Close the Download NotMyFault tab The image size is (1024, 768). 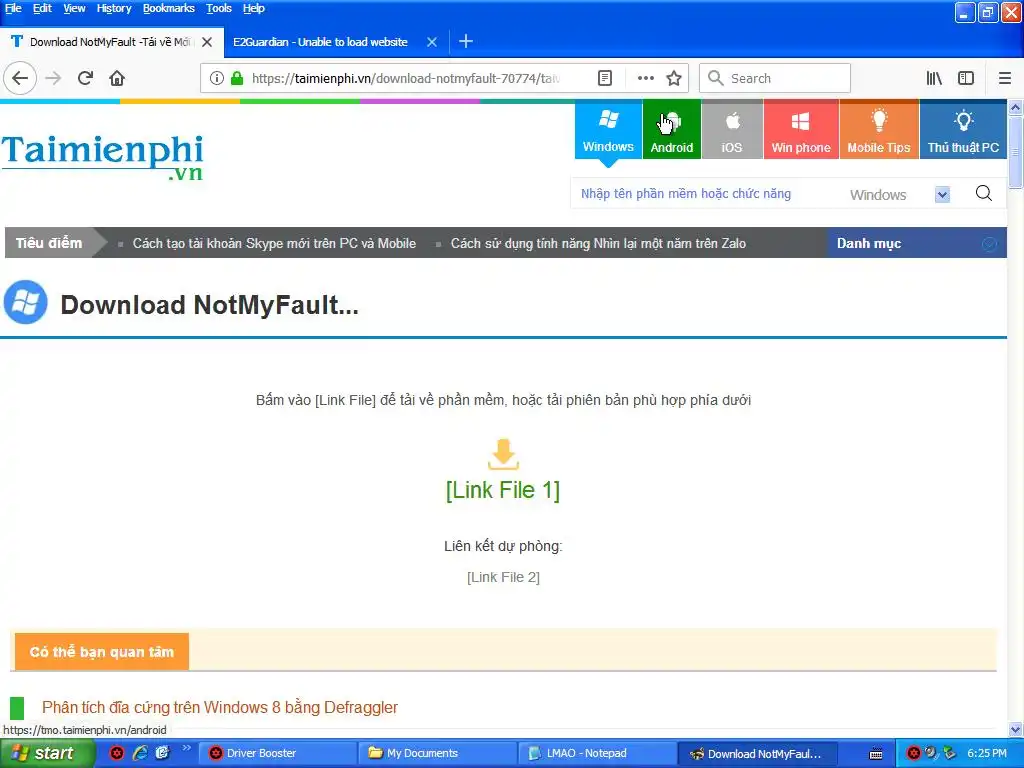pyautogui.click(x=207, y=42)
